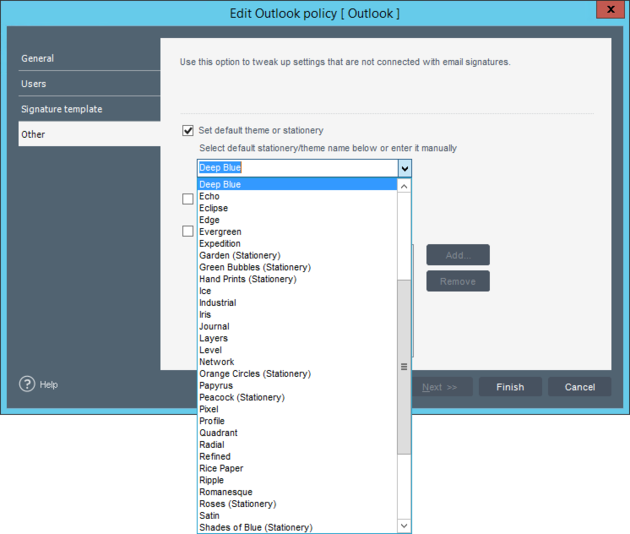
Task: Pick the Ripple theme
Action: click(297, 480)
